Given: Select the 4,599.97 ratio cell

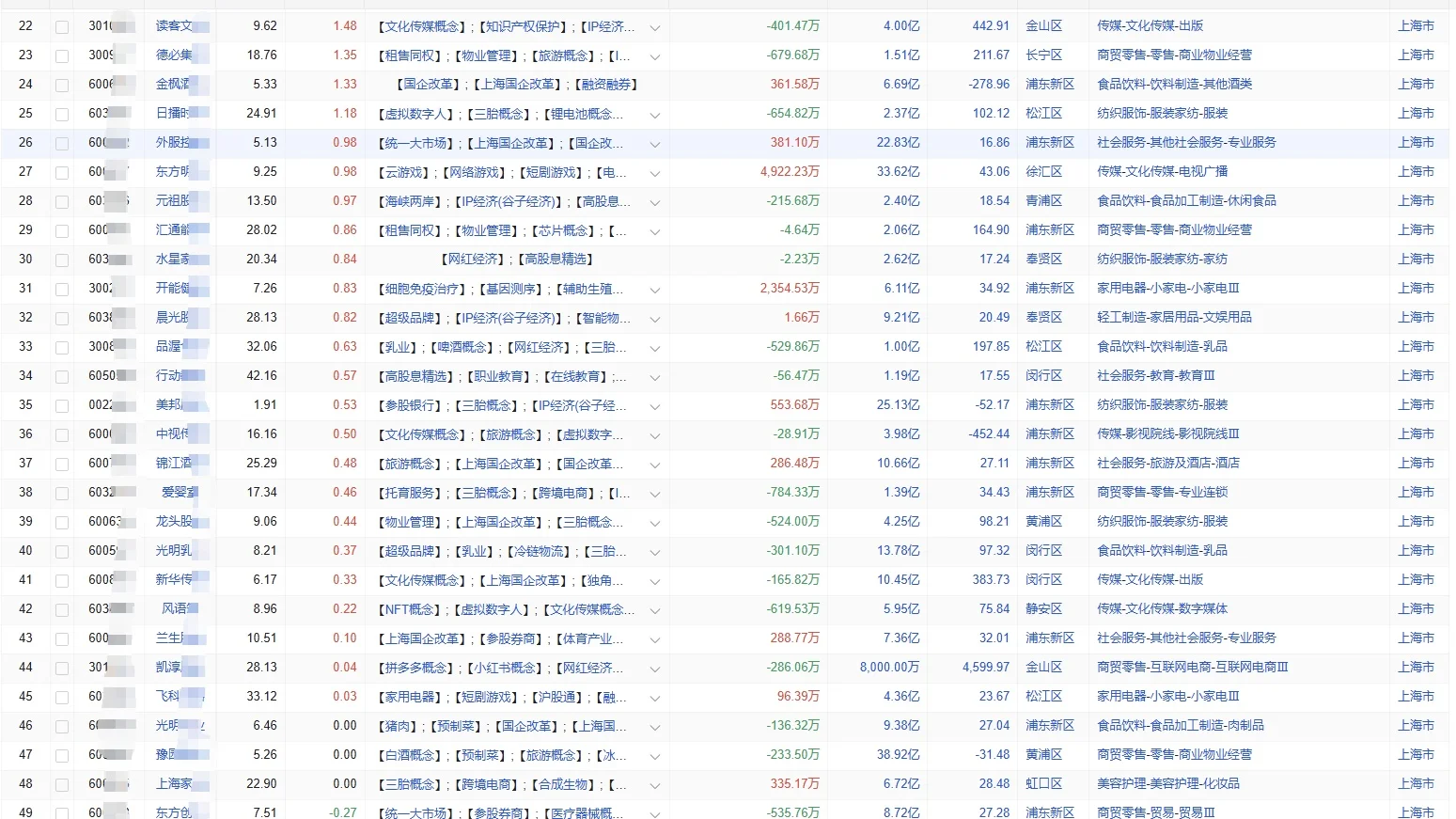Looking at the screenshot, I should click(x=986, y=668).
